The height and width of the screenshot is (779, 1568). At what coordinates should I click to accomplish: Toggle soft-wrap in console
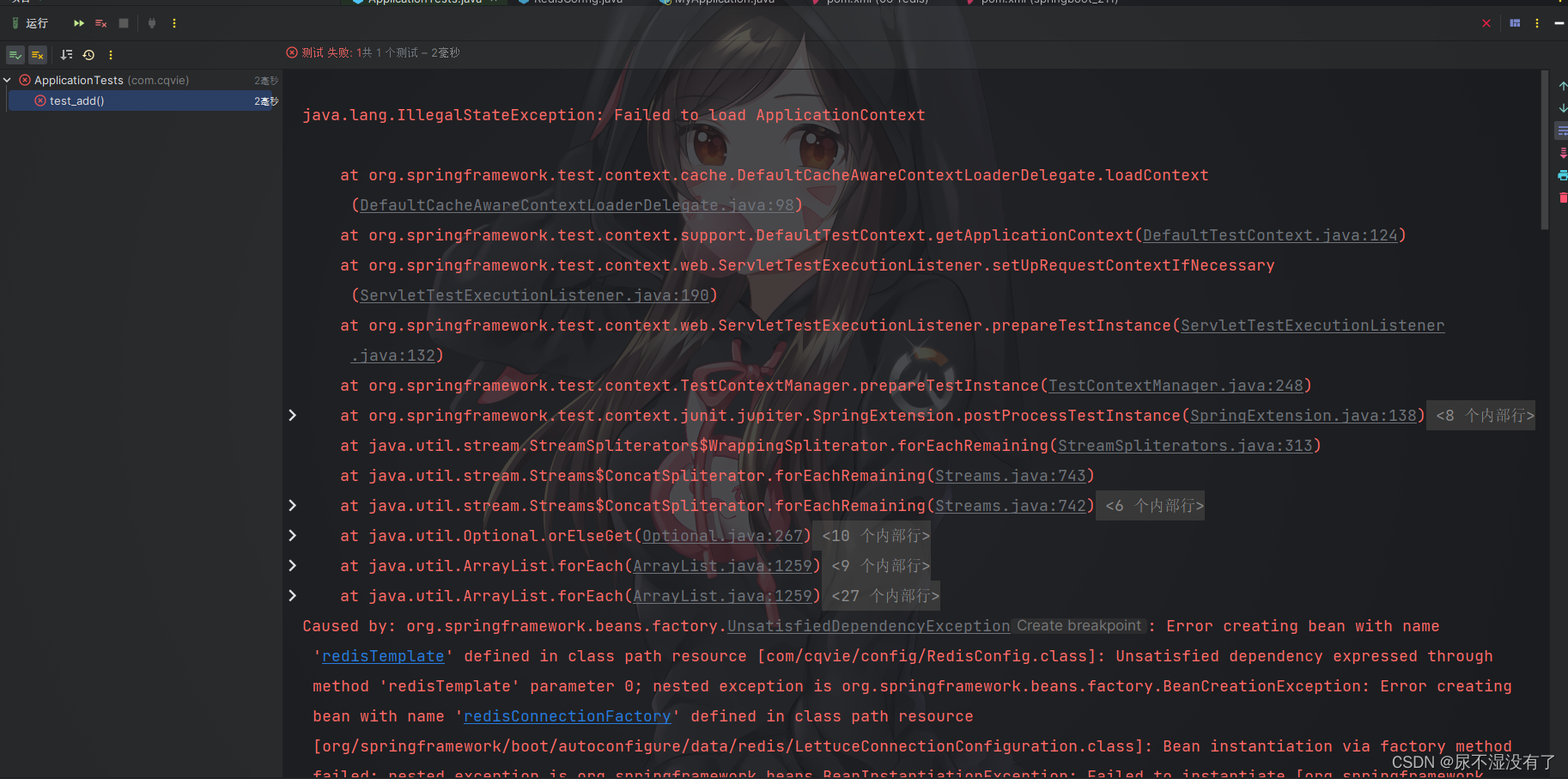pyautogui.click(x=1563, y=131)
